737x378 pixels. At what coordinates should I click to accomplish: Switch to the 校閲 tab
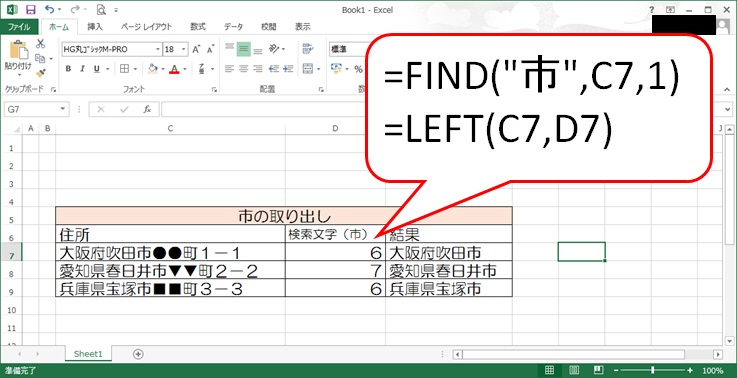click(x=269, y=27)
